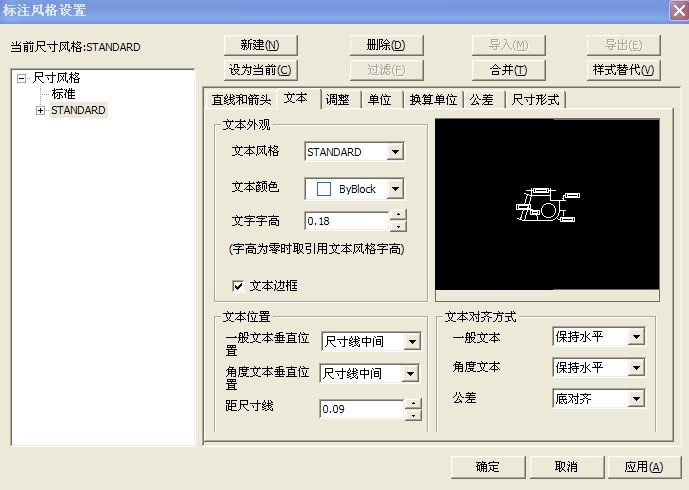Select 标准 in the style tree
Screen dimensions: 689x490
click(64, 94)
